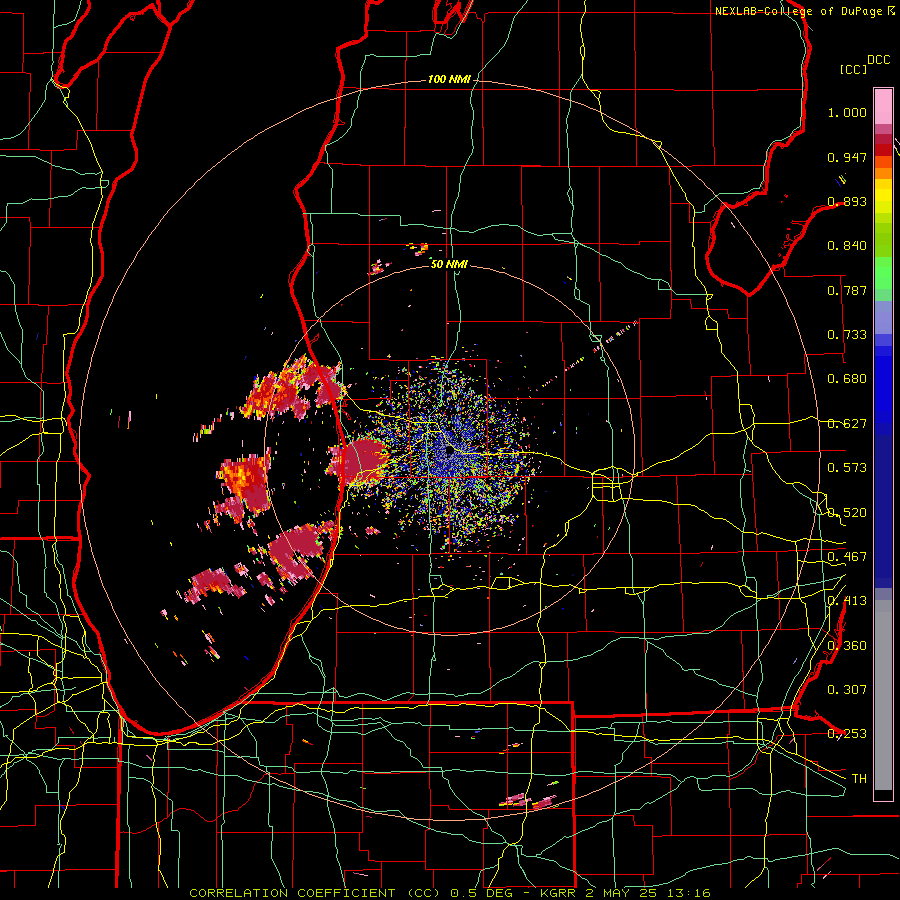Click the 0.467 legend value
The image size is (900, 900).
(847, 557)
